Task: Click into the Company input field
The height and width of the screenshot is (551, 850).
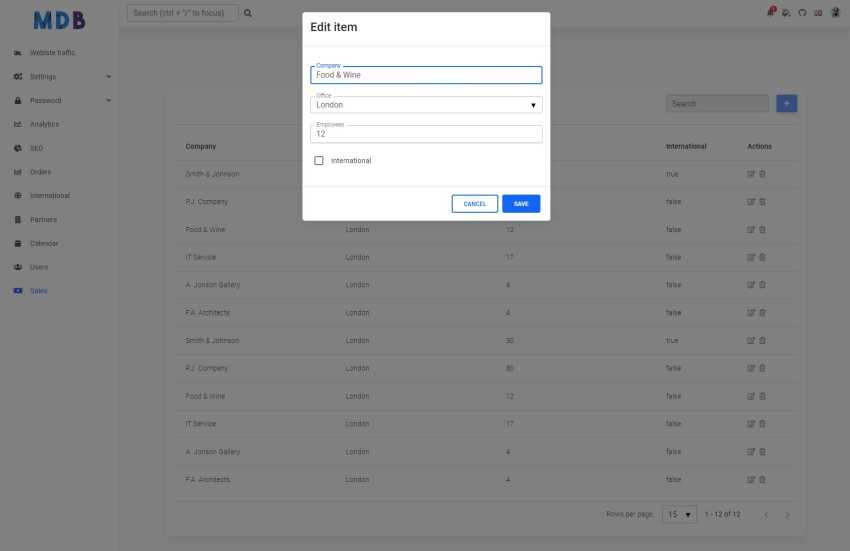Action: tap(426, 75)
